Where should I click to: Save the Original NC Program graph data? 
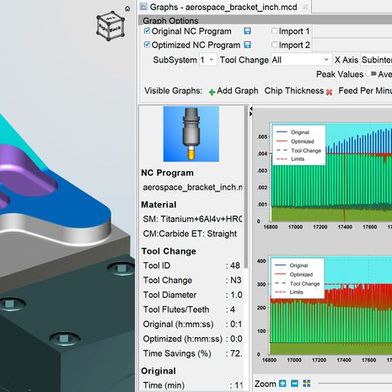click(x=247, y=31)
